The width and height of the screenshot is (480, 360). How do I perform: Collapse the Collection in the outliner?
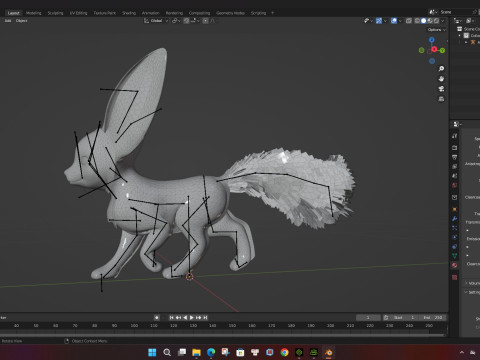pyautogui.click(x=460, y=35)
